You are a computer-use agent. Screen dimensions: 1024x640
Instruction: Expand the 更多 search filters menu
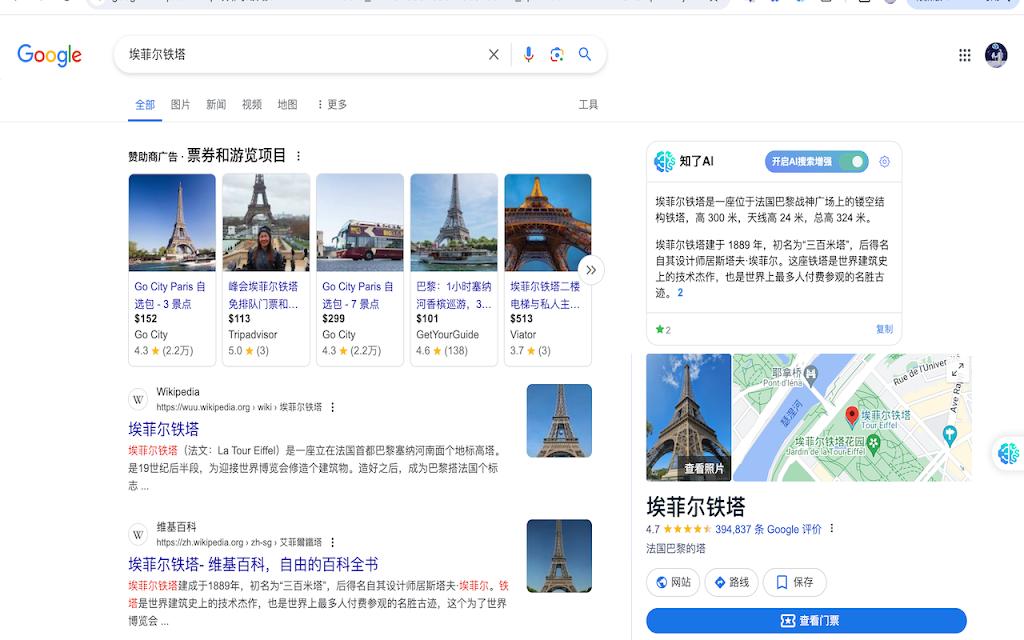[x=332, y=104]
